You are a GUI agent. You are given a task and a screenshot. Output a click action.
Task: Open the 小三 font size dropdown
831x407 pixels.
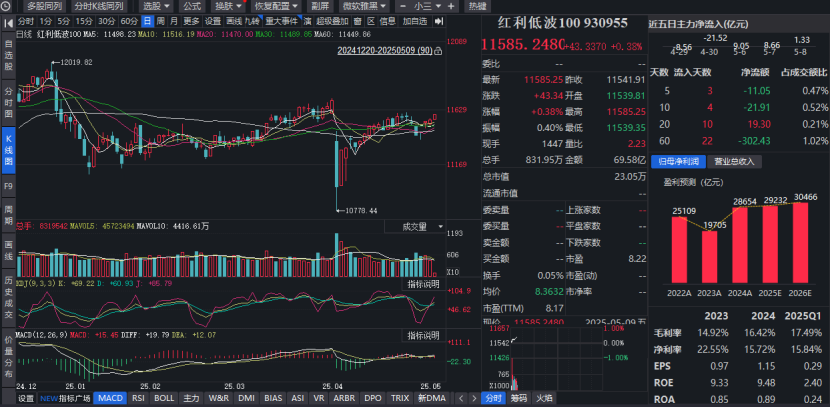pos(427,6)
